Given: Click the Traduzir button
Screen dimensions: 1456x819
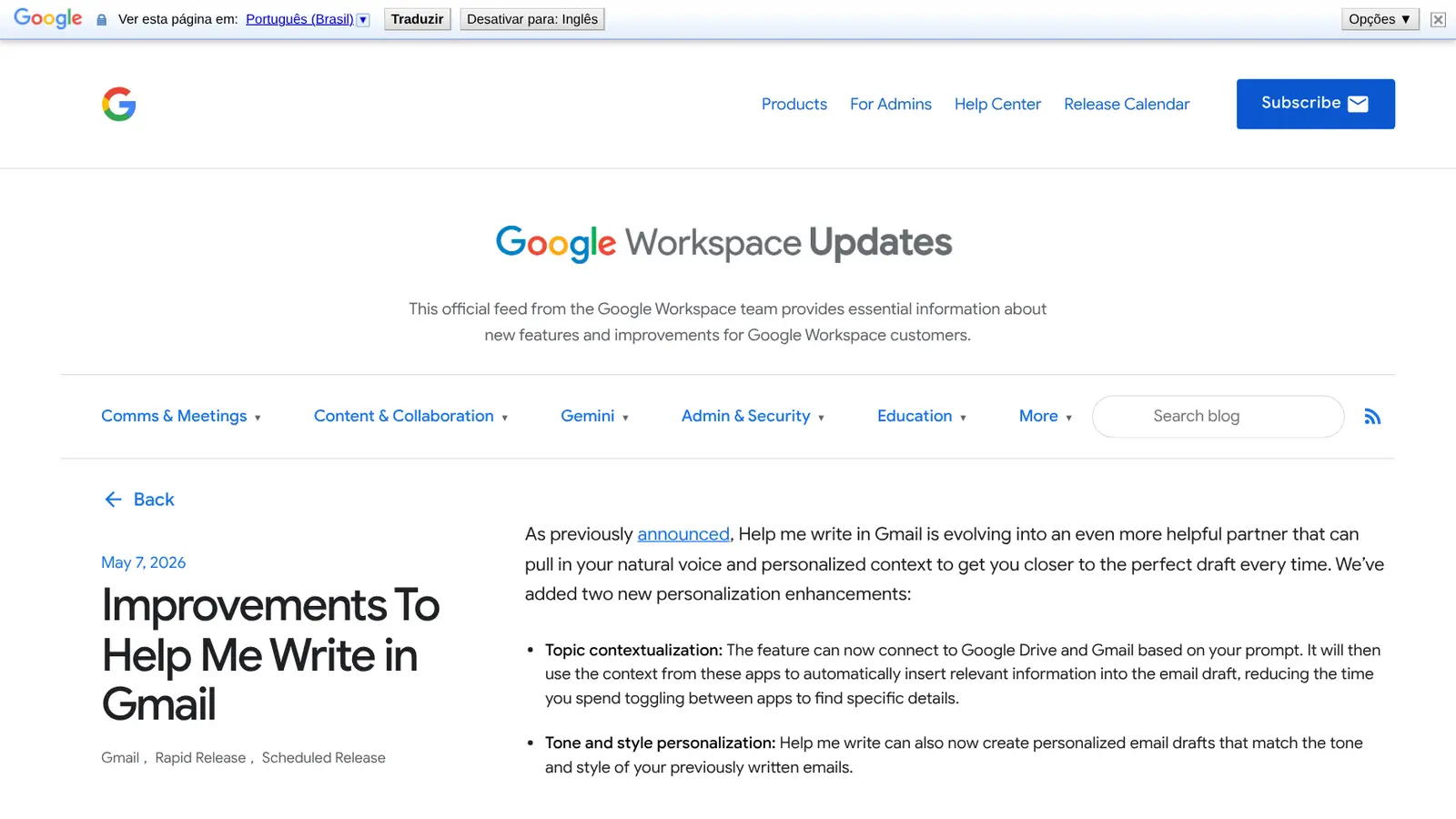Looking at the screenshot, I should (417, 19).
